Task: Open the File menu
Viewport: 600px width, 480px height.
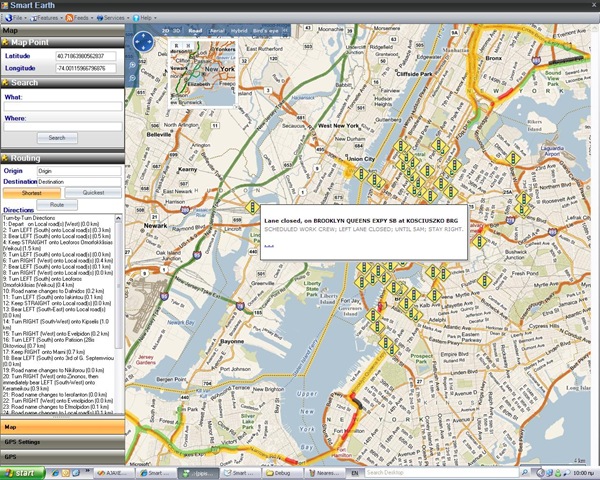Action: (x=15, y=18)
